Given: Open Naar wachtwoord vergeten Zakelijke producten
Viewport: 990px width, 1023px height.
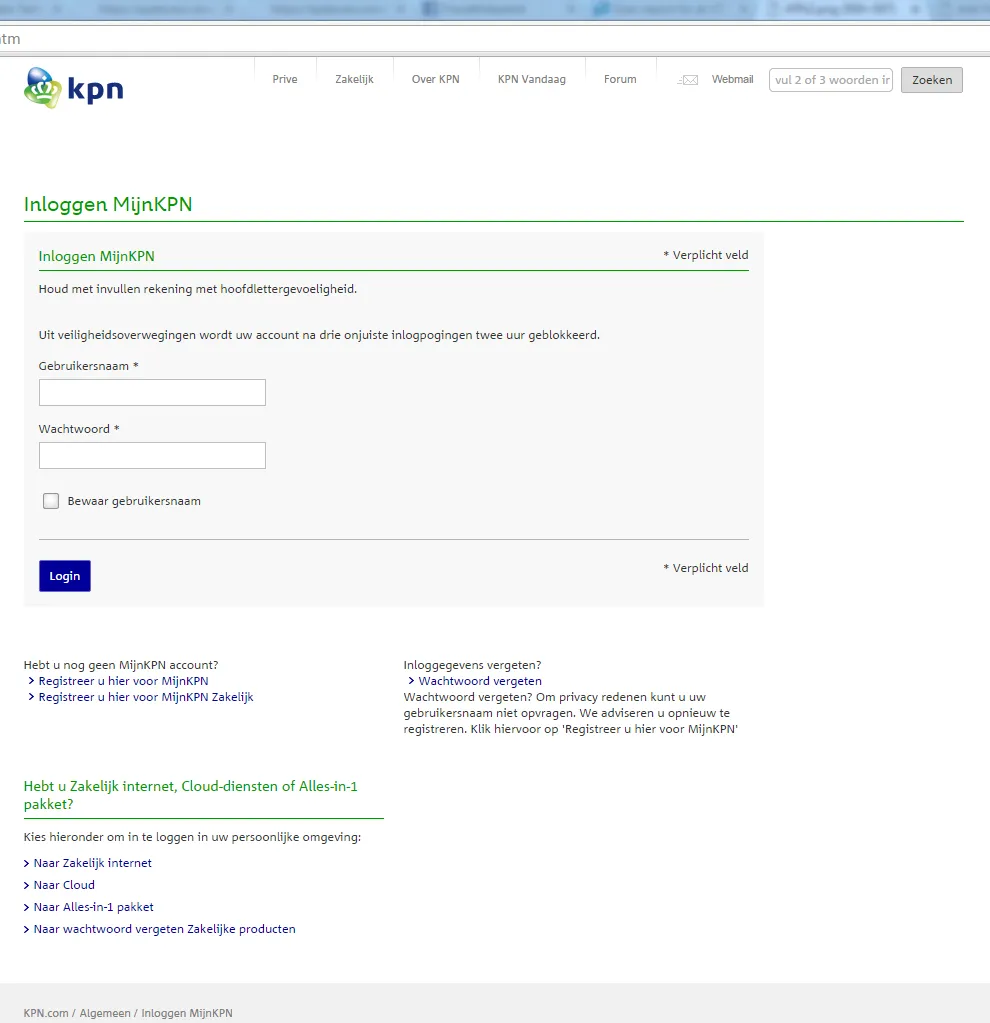Looking at the screenshot, I should [x=164, y=928].
